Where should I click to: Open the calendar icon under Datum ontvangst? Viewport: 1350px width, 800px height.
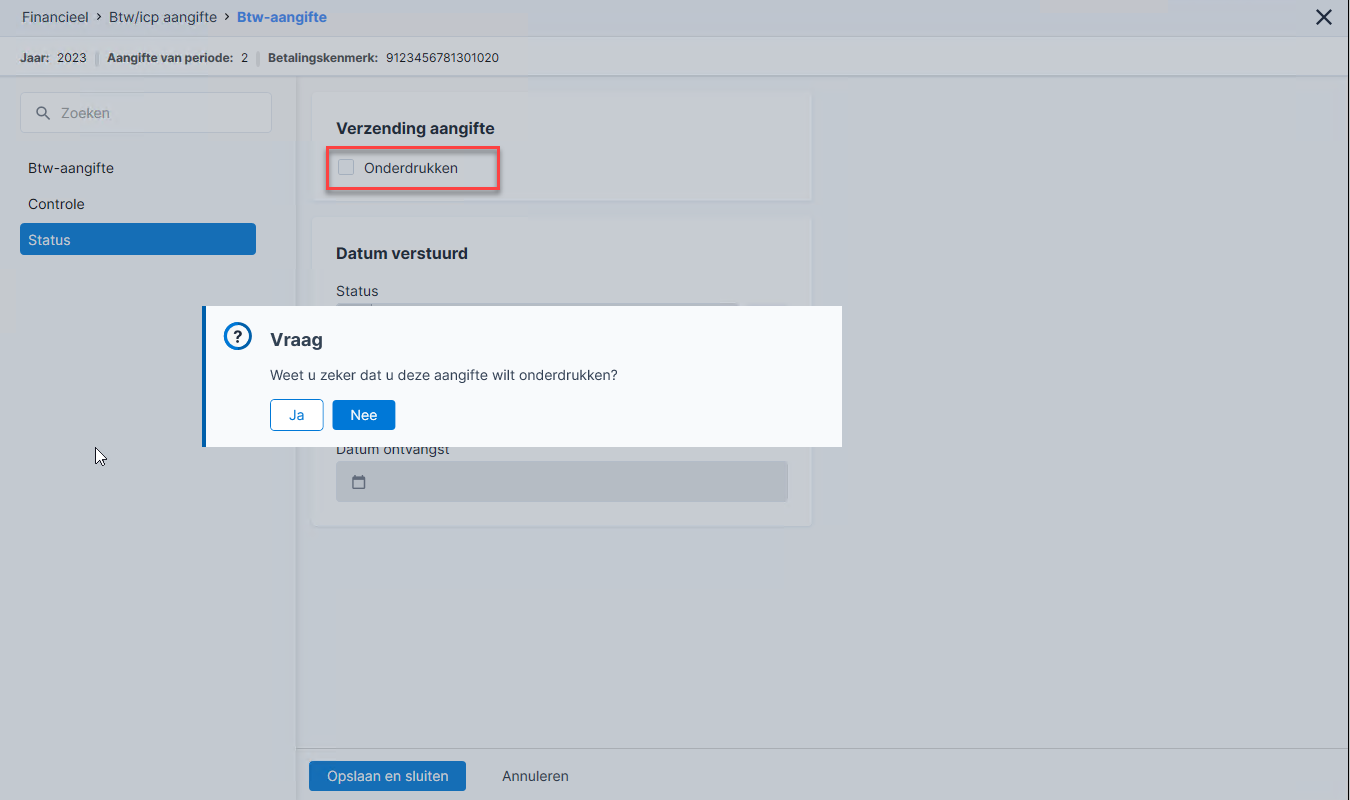pyautogui.click(x=359, y=482)
